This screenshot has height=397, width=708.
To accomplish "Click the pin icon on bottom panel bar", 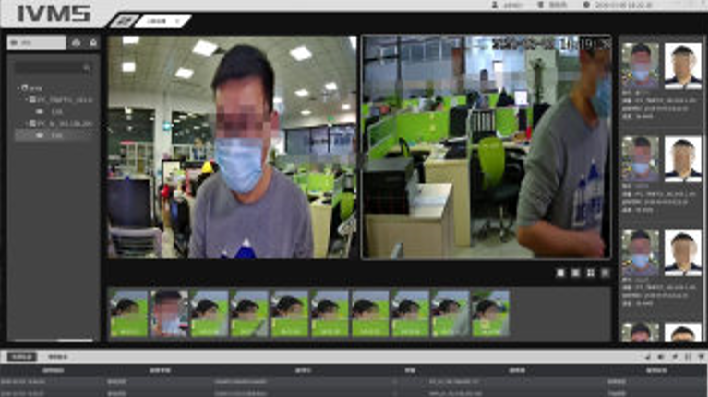I will point(701,357).
